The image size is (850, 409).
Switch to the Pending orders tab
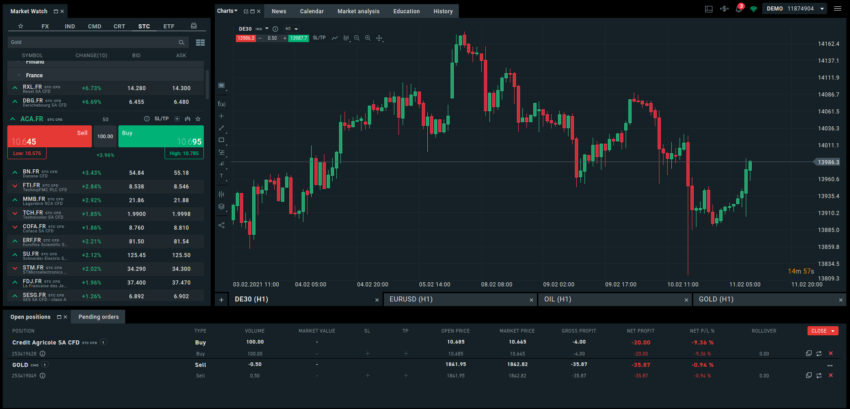point(99,317)
